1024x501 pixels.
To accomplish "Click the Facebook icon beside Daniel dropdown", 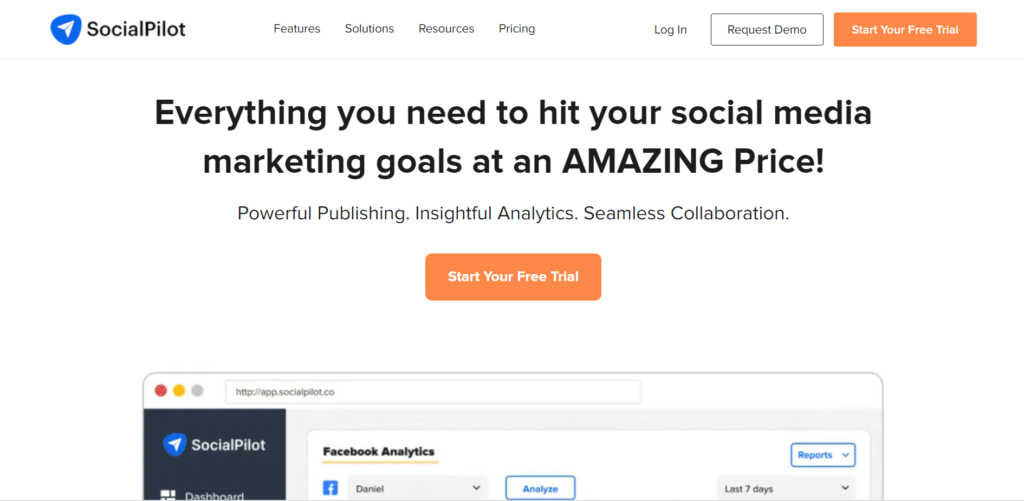I will [330, 488].
